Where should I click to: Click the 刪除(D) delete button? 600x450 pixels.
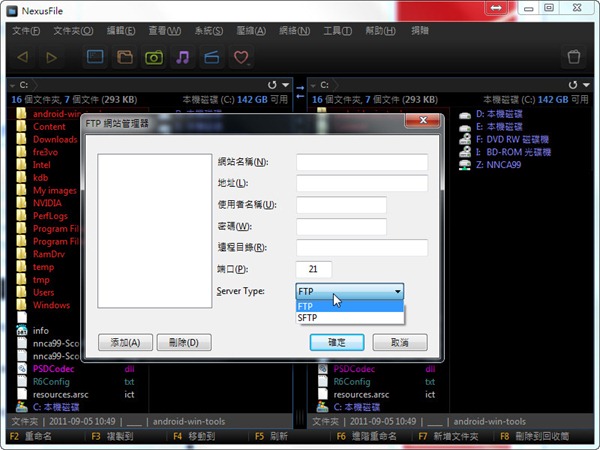pos(184,342)
